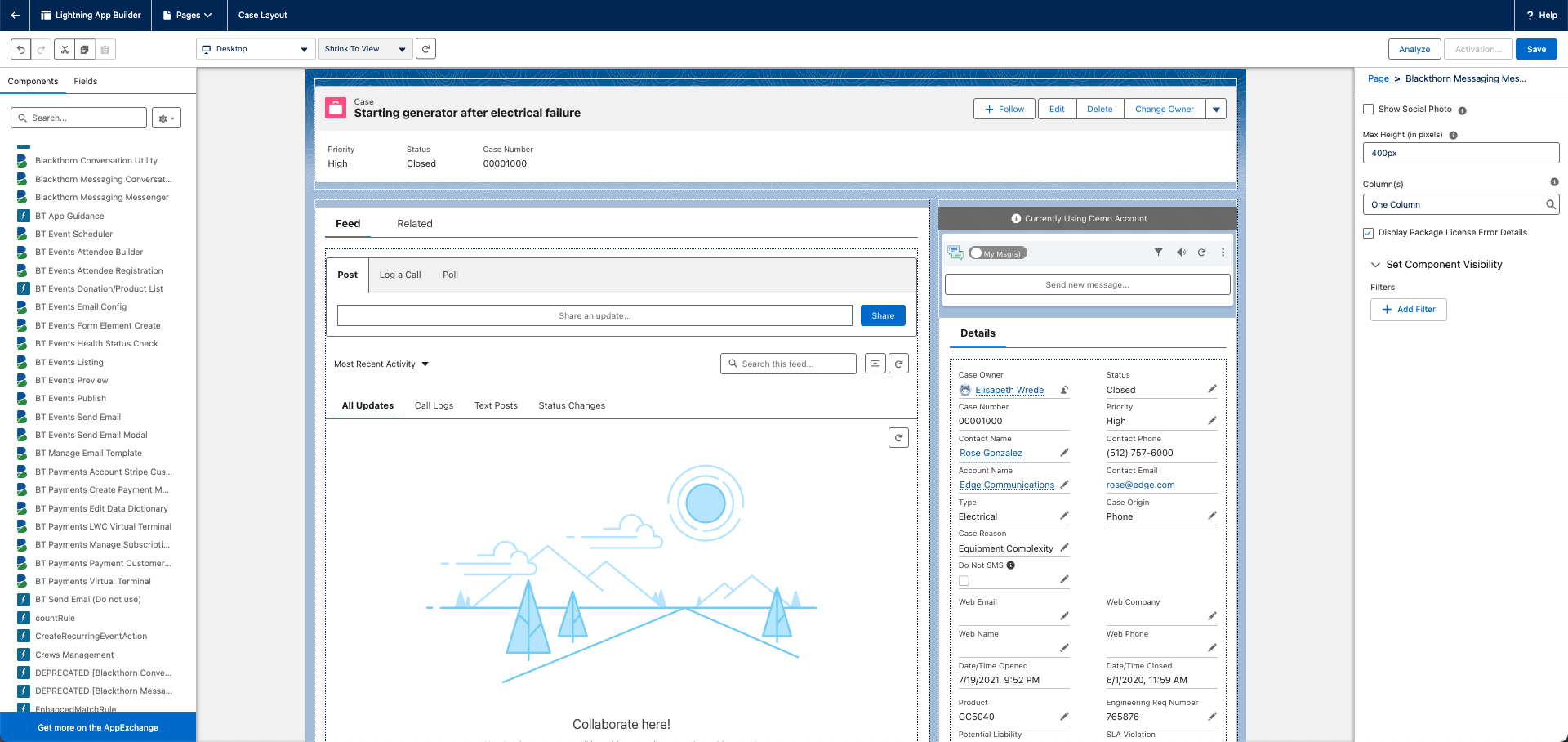Click the Edge Communications account link
The height and width of the screenshot is (742, 1568).
point(1007,485)
